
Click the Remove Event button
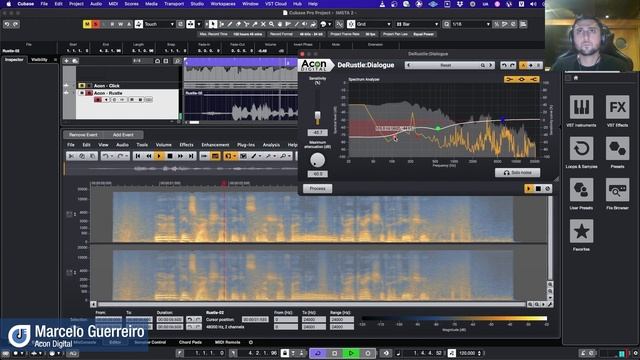(83, 135)
